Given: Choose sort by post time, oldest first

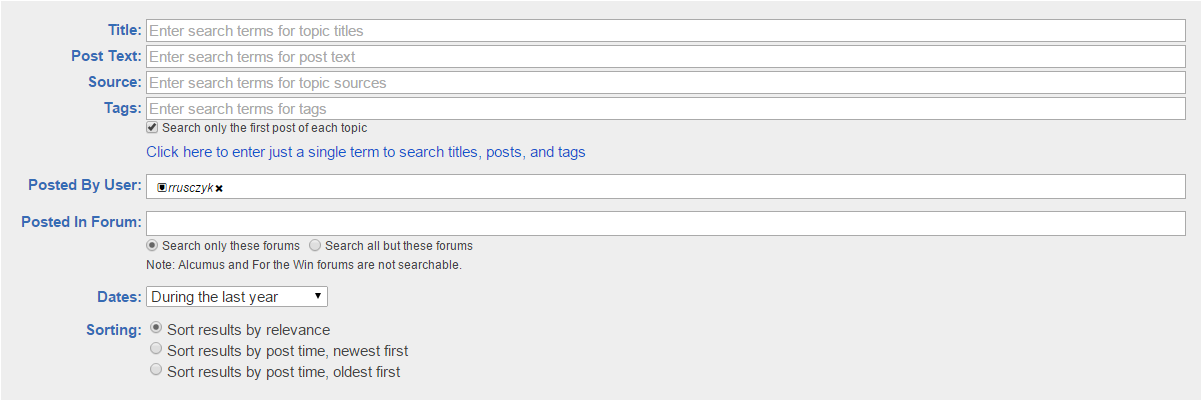Looking at the screenshot, I should coord(155,370).
